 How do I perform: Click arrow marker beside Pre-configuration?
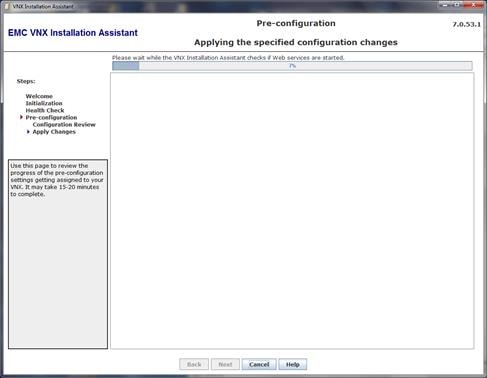click(21, 117)
